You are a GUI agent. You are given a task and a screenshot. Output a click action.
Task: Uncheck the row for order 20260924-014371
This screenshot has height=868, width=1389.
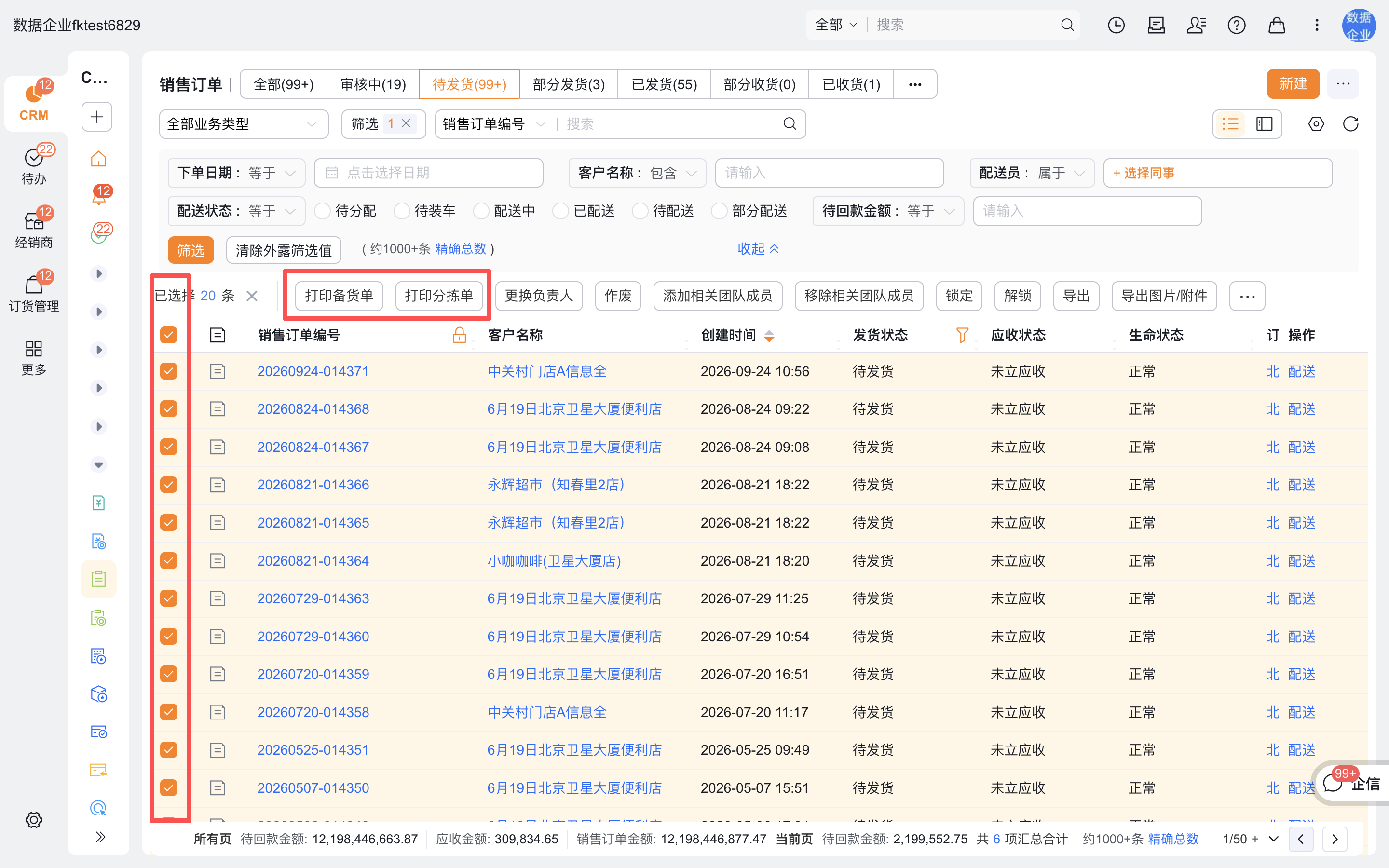[x=168, y=371]
